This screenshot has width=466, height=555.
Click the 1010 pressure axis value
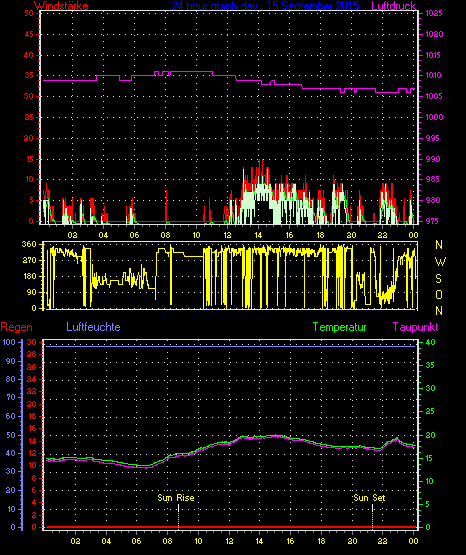[x=433, y=75]
